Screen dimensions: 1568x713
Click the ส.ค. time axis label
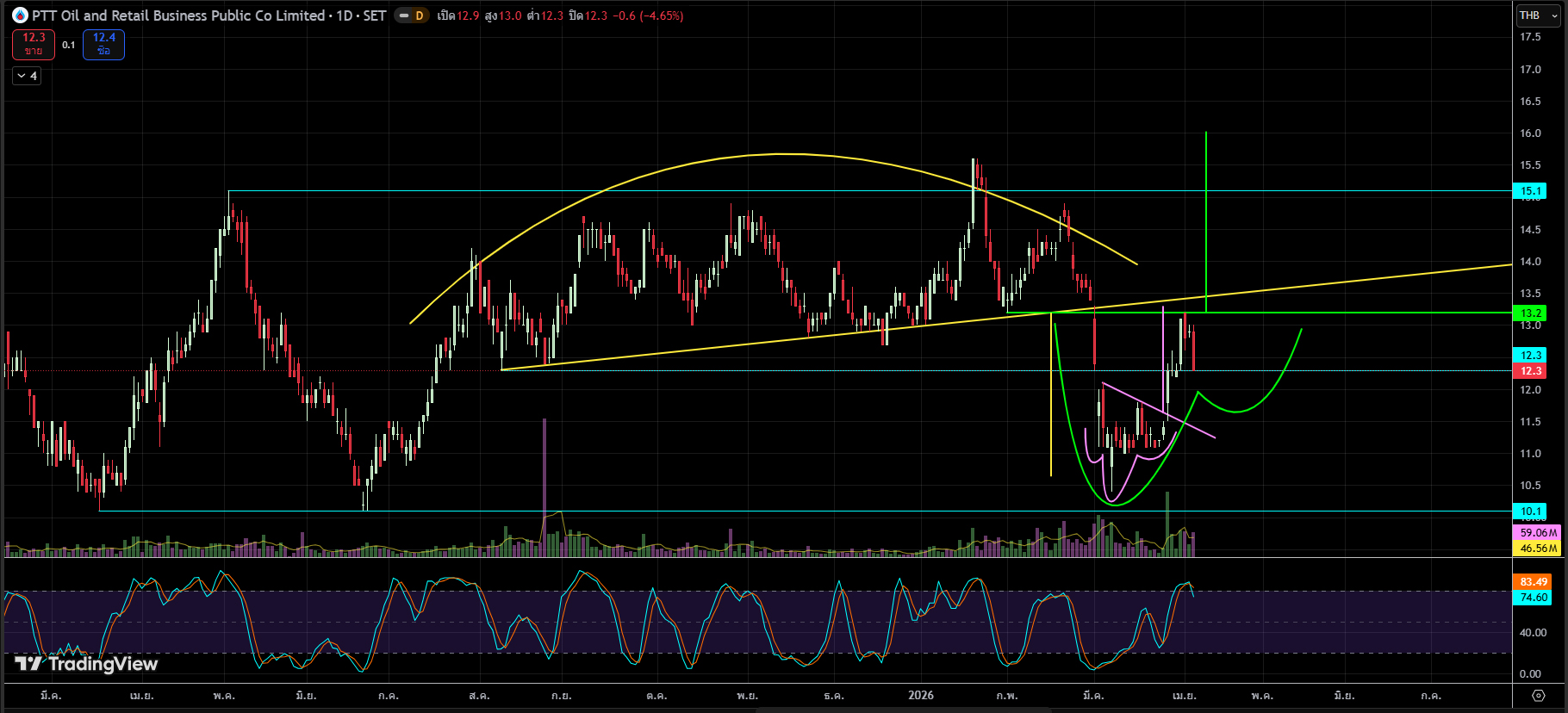click(x=479, y=695)
